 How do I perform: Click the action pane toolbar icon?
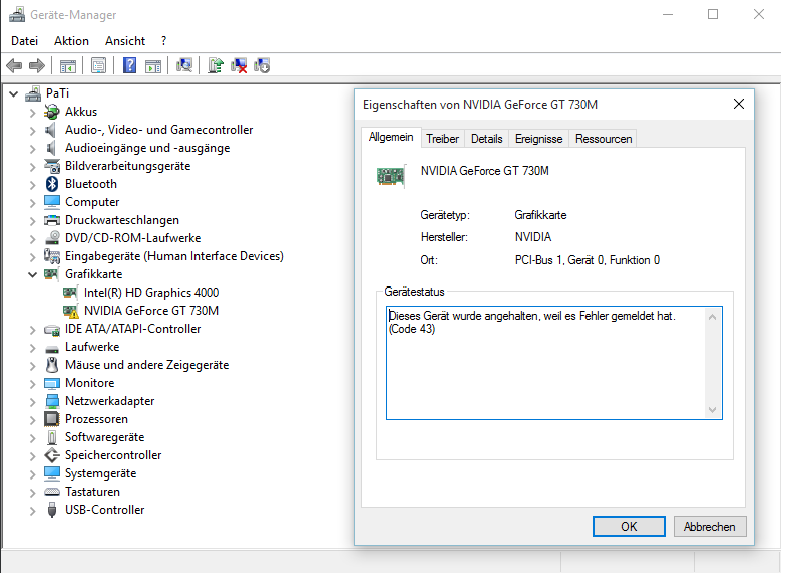pyautogui.click(x=153, y=66)
